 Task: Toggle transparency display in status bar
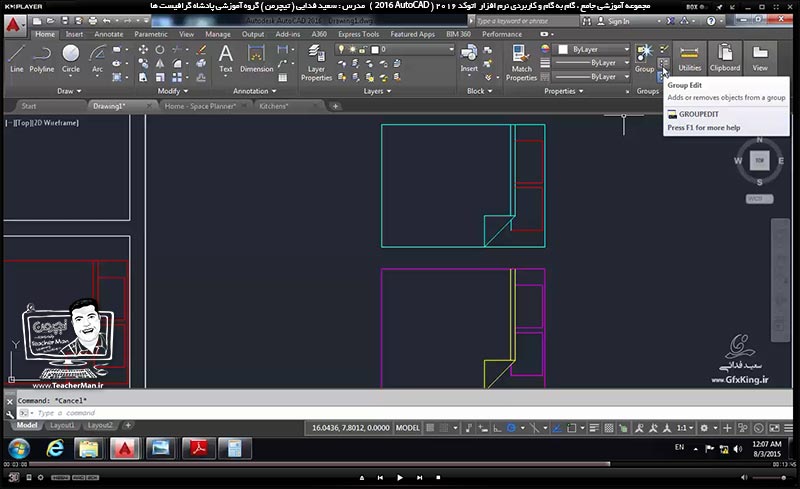(x=609, y=428)
